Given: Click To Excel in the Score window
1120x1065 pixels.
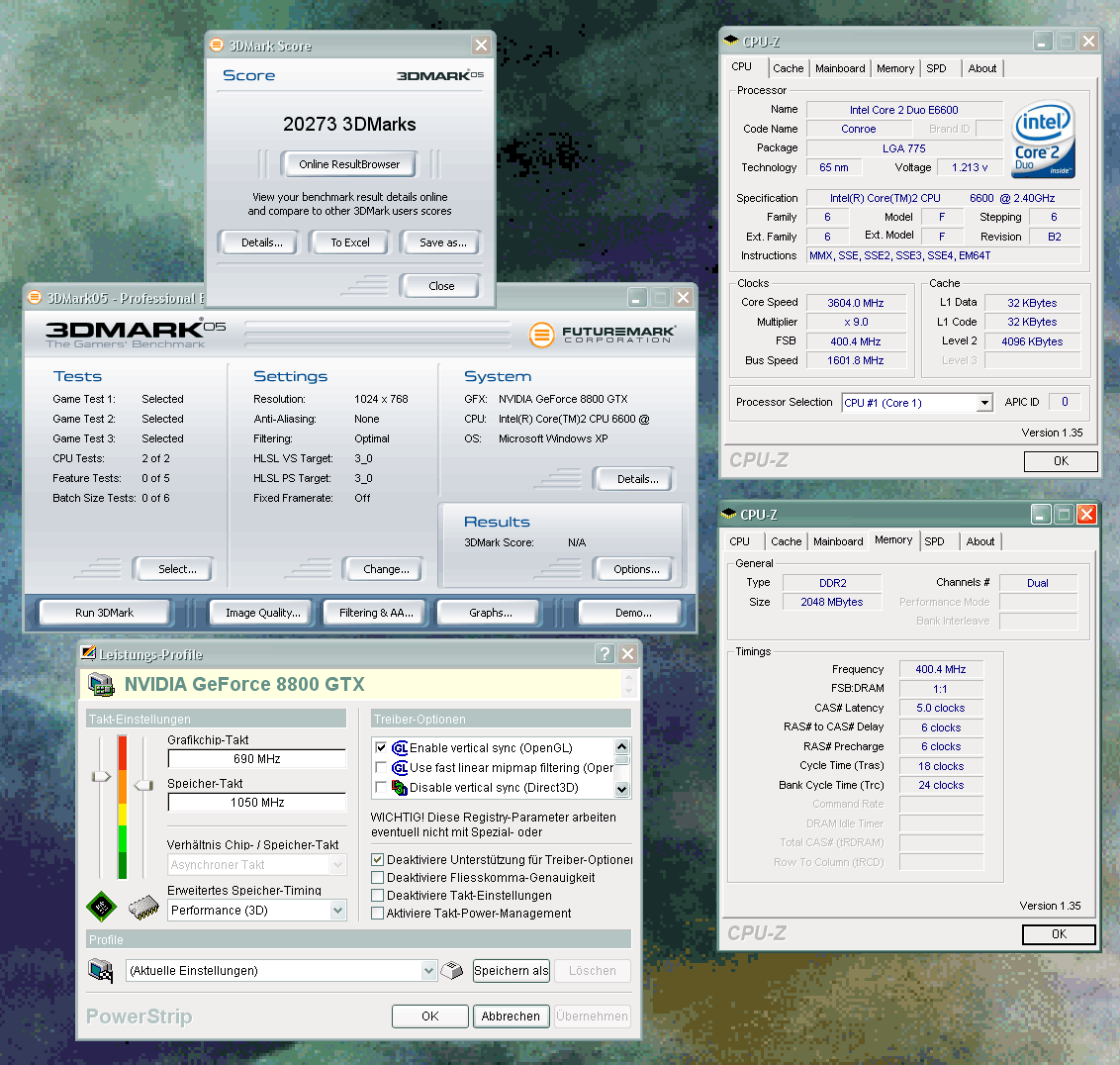Looking at the screenshot, I should click(x=350, y=243).
